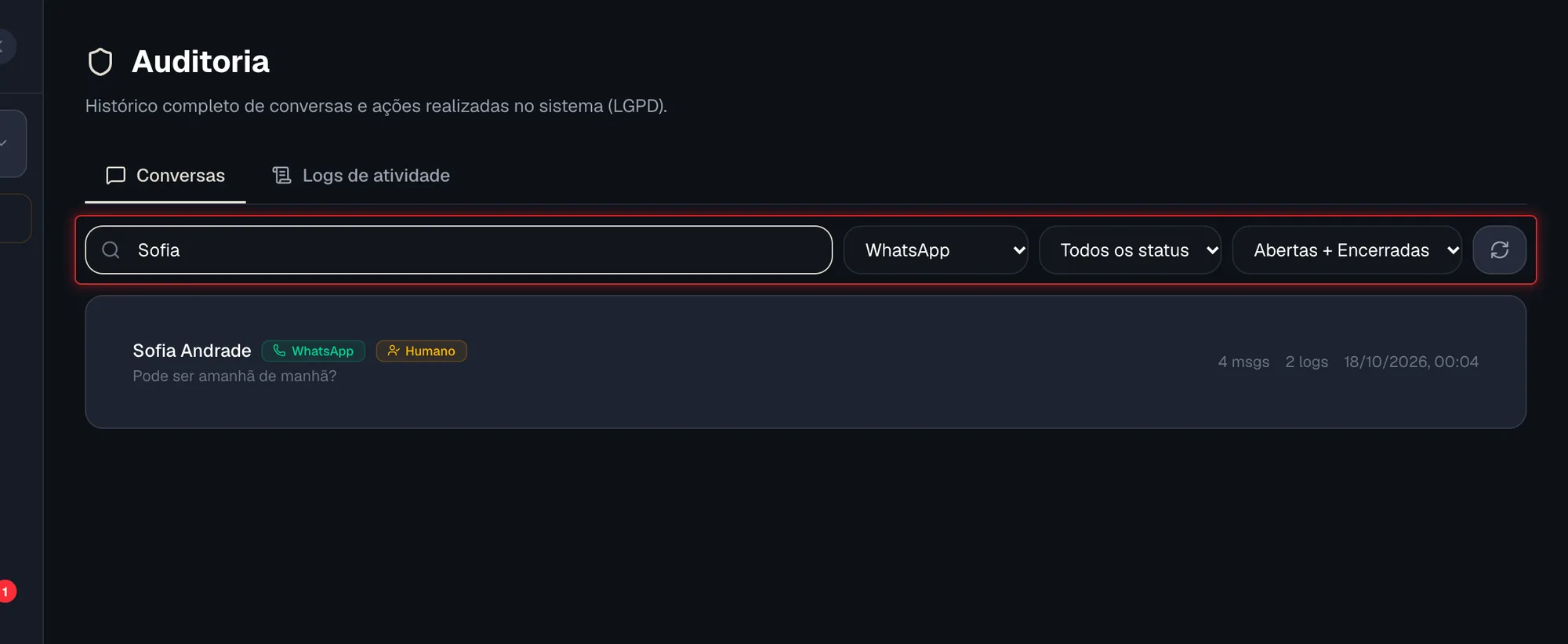Click the person icon in Humano badge
The image size is (1568, 644).
pos(394,351)
